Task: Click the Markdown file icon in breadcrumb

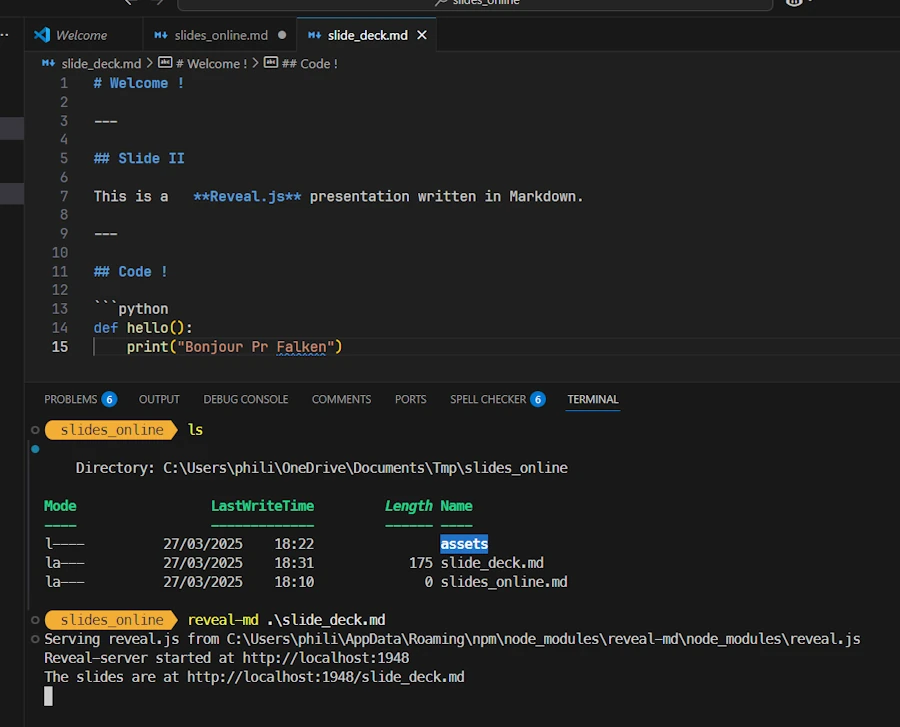Action: tap(49, 63)
